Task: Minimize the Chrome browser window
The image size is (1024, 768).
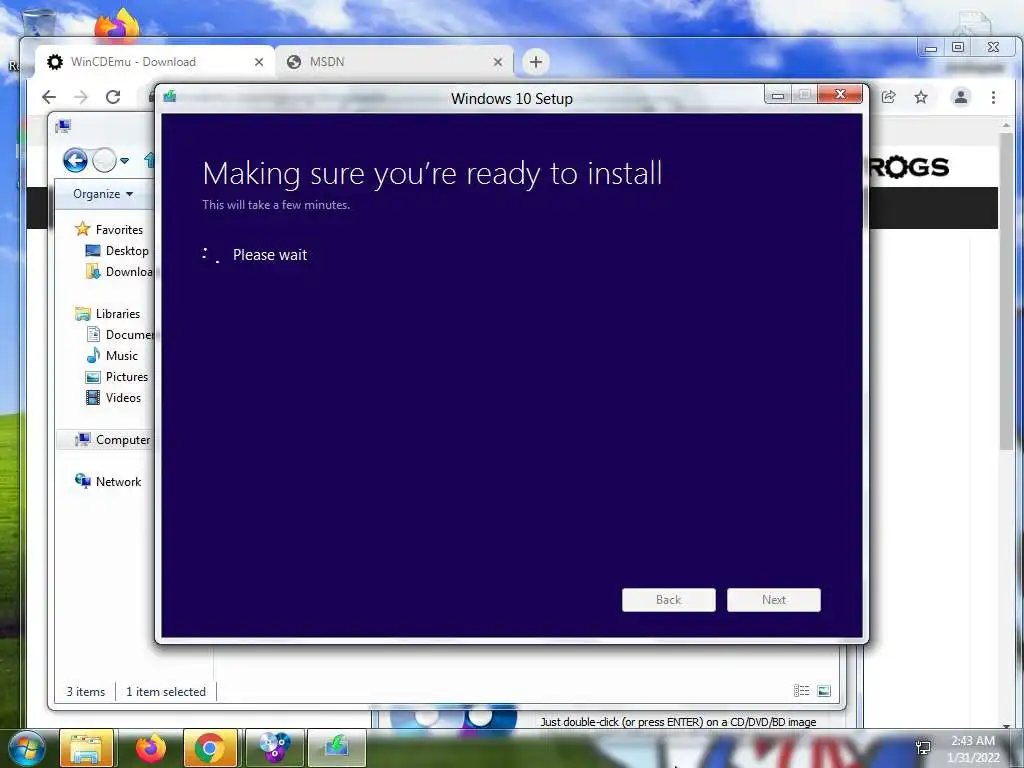Action: (931, 48)
